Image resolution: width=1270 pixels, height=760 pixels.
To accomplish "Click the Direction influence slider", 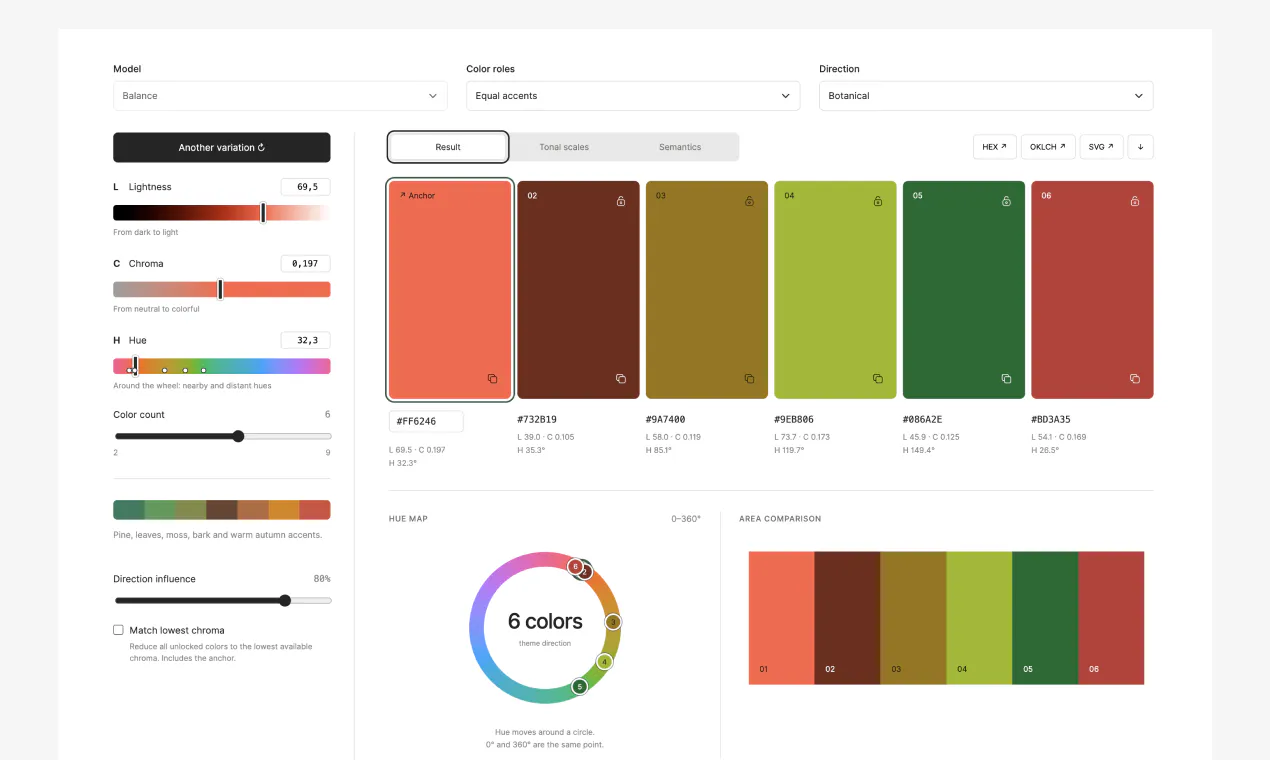I will click(x=222, y=601).
